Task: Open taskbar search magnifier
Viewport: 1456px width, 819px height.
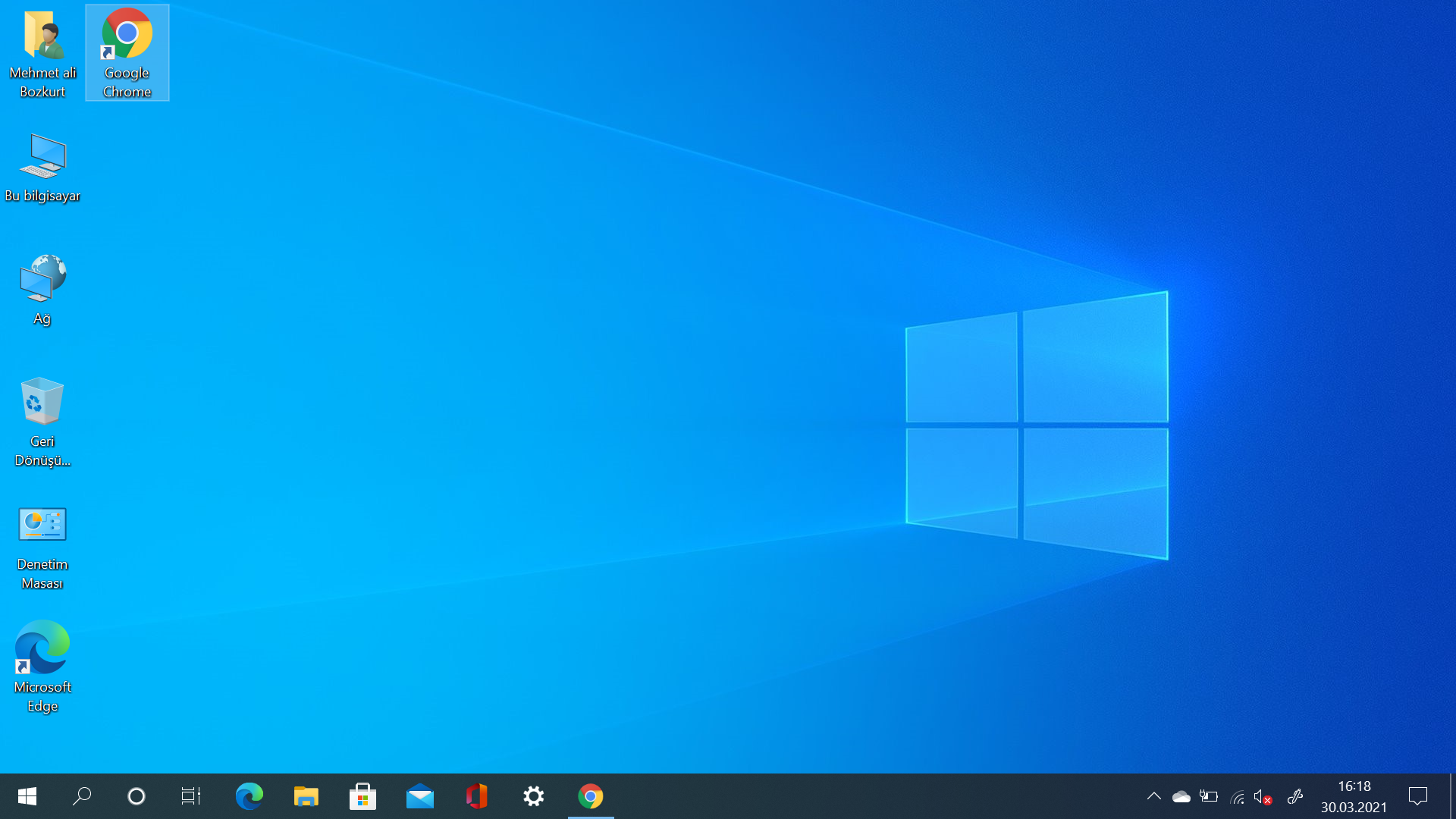Action: point(82,796)
